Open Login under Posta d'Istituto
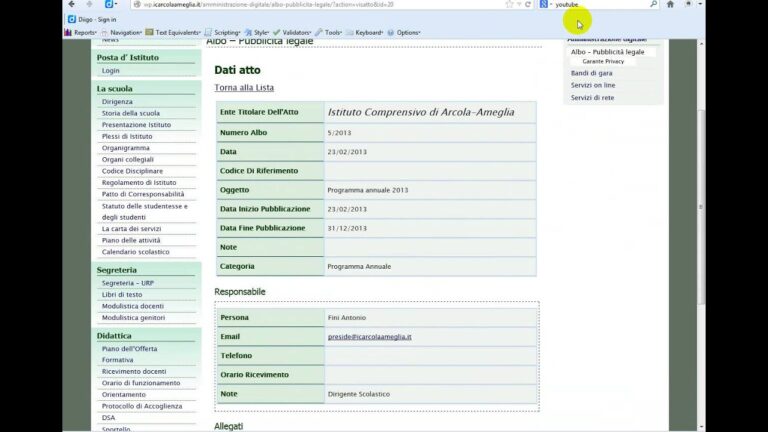This screenshot has width=768, height=432. (111, 71)
